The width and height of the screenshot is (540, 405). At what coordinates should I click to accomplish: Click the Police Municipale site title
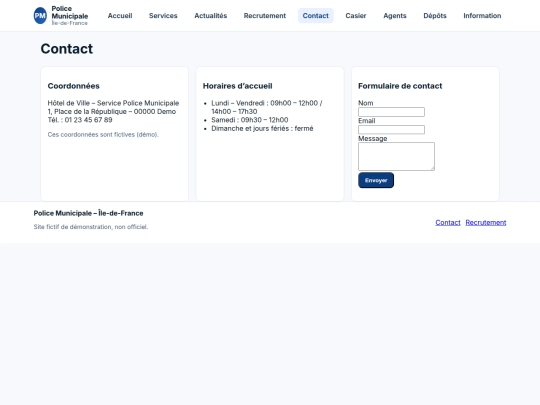coord(70,12)
